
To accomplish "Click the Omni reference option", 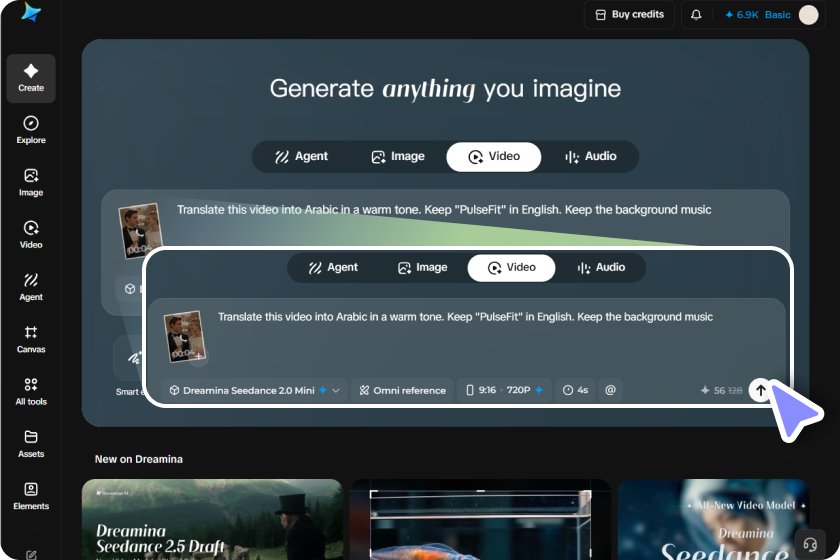I will coord(402,390).
